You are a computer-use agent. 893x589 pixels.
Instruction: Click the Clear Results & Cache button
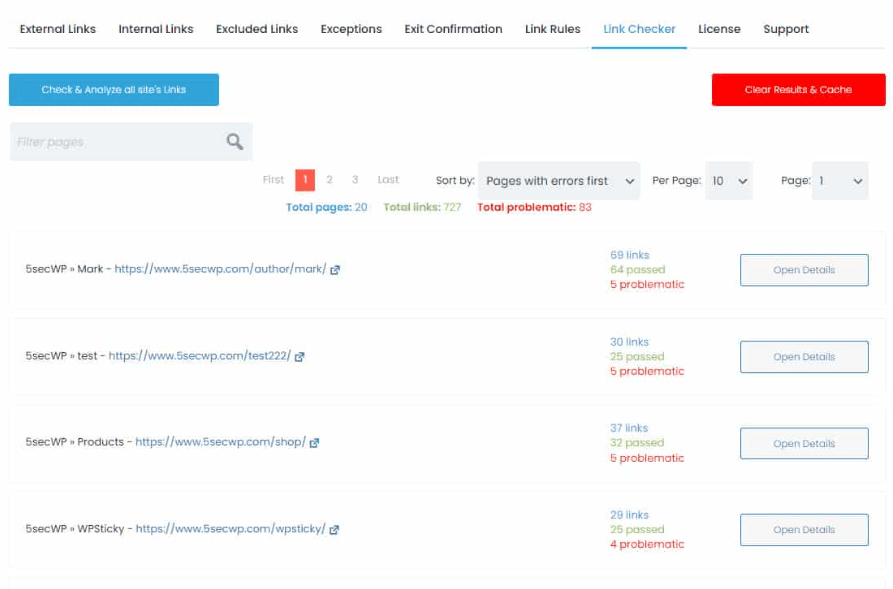tap(798, 89)
